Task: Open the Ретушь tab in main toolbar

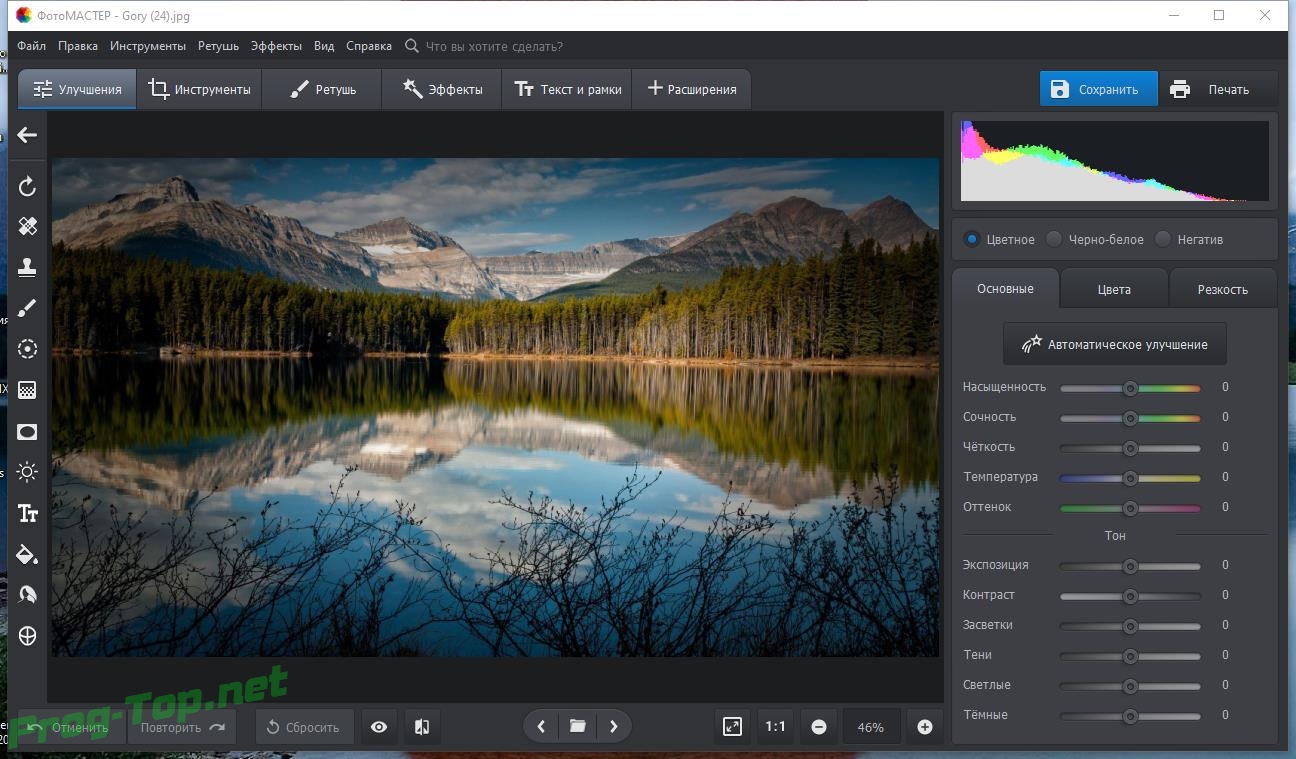Action: [x=323, y=89]
